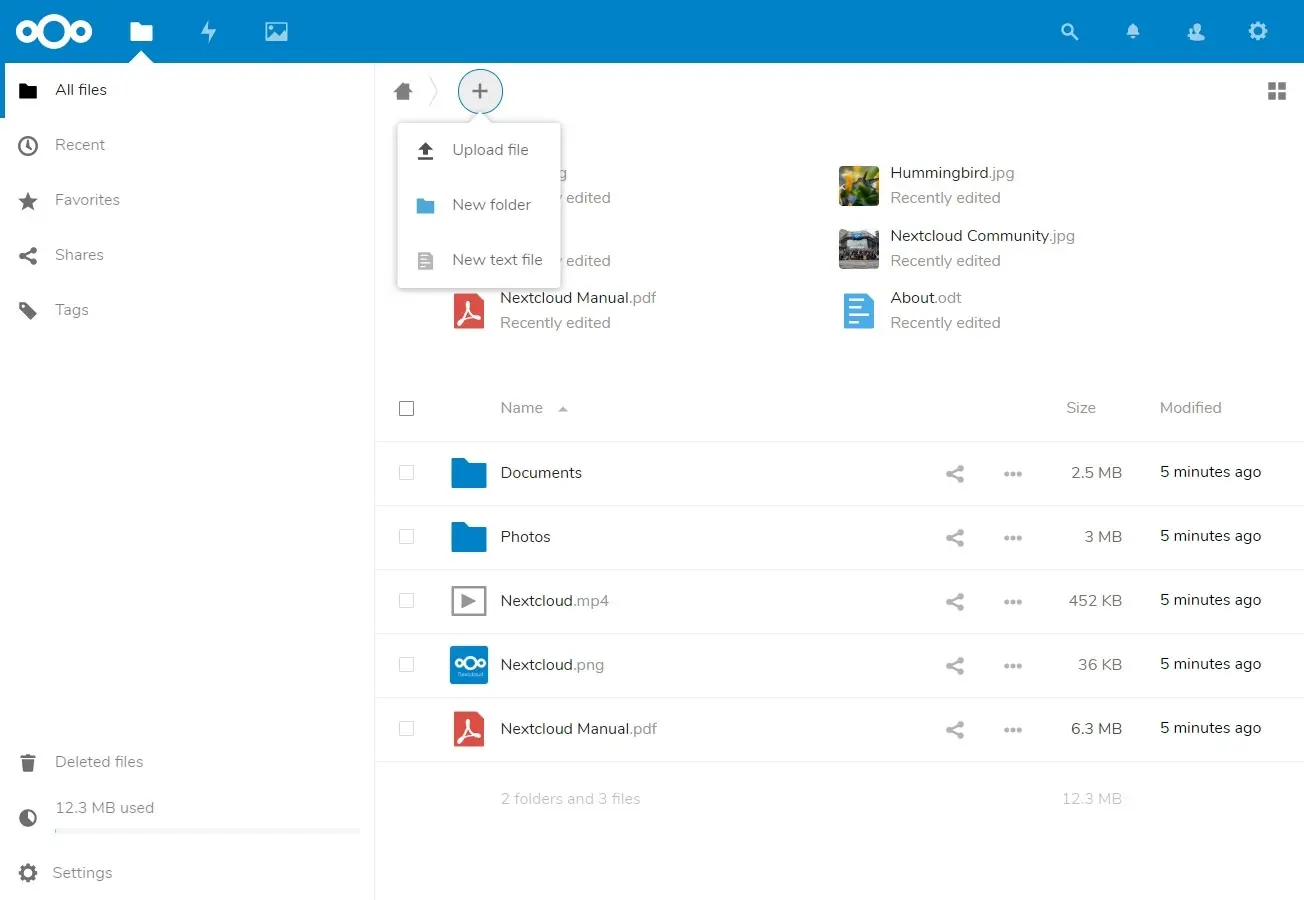
Task: Select the Nextcloud.mp4 checkbox
Action: pyautogui.click(x=406, y=601)
